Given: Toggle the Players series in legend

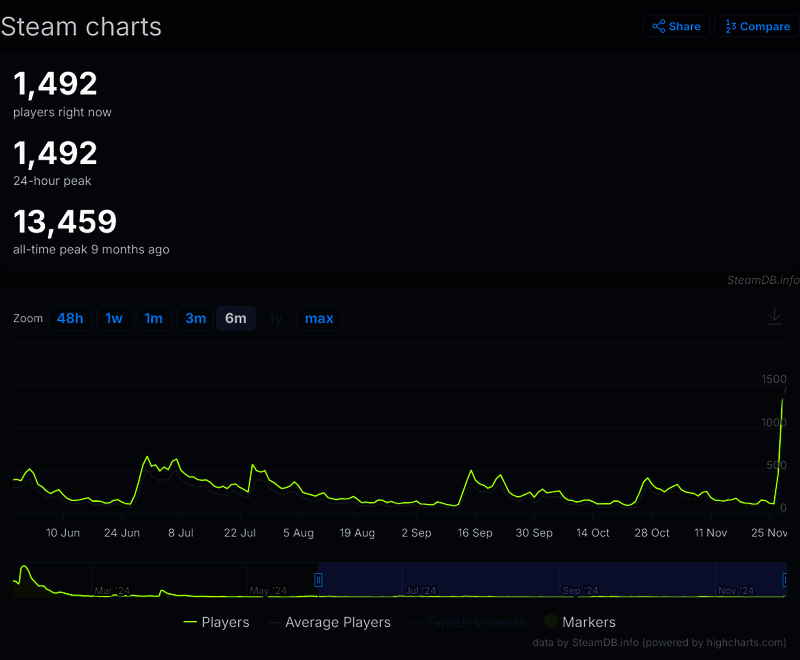Looking at the screenshot, I should pos(217,622).
